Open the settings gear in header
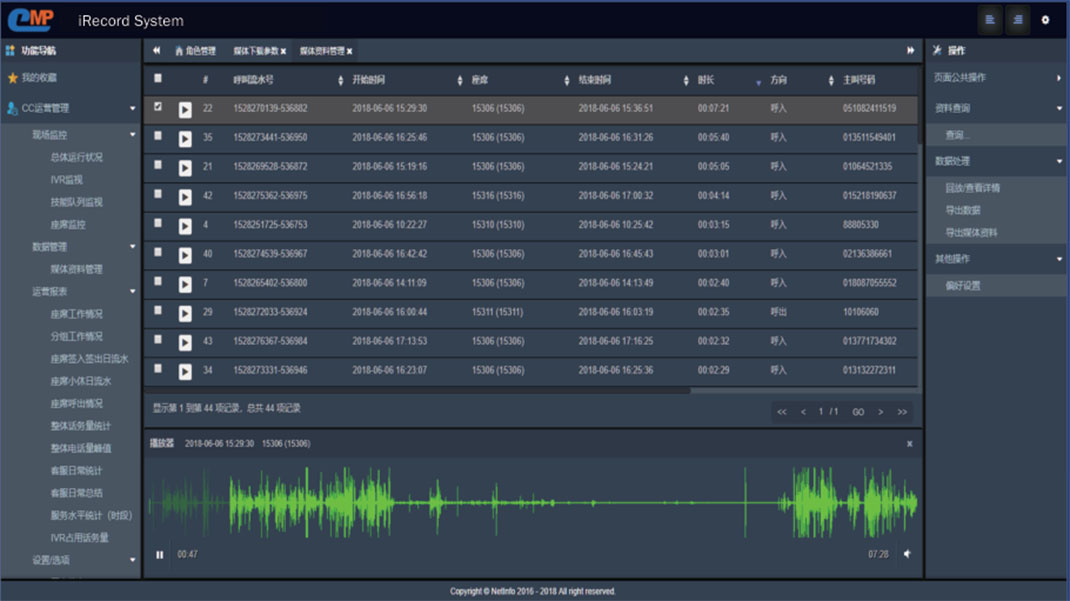1070x601 pixels. [1045, 20]
